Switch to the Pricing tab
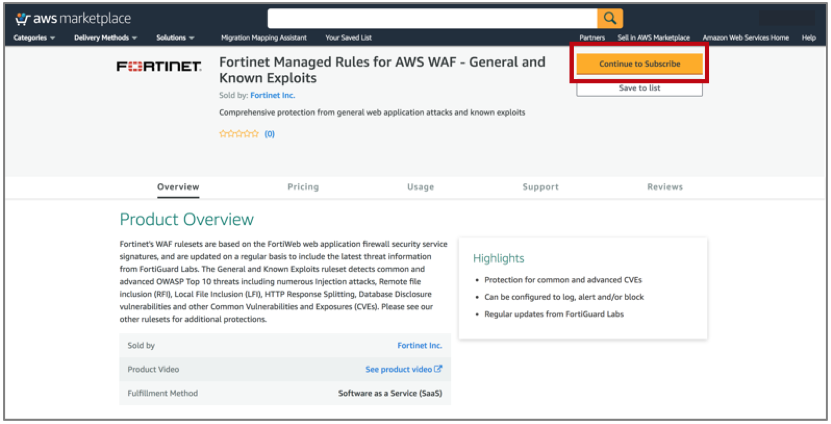 click(303, 187)
